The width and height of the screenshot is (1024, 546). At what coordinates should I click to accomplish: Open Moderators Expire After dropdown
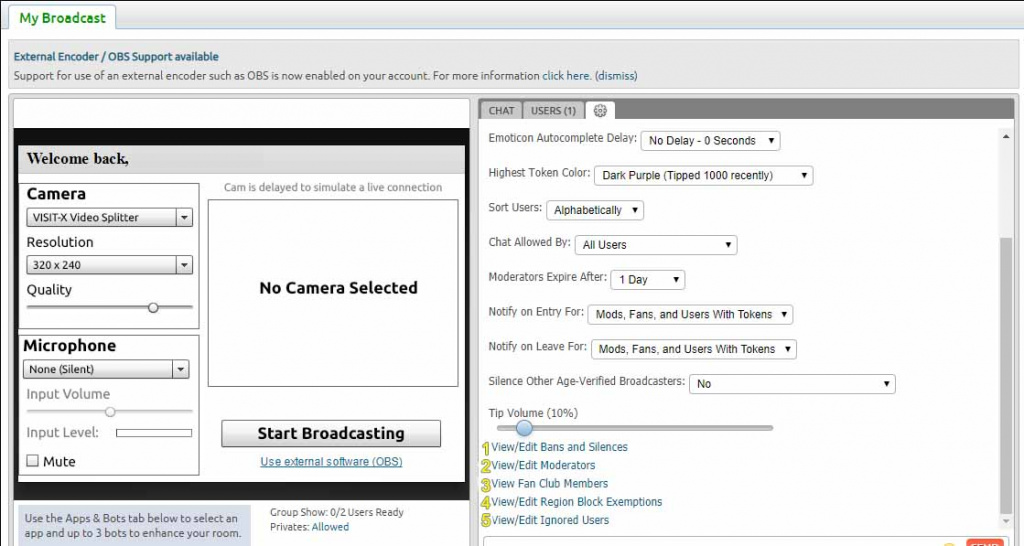point(648,280)
